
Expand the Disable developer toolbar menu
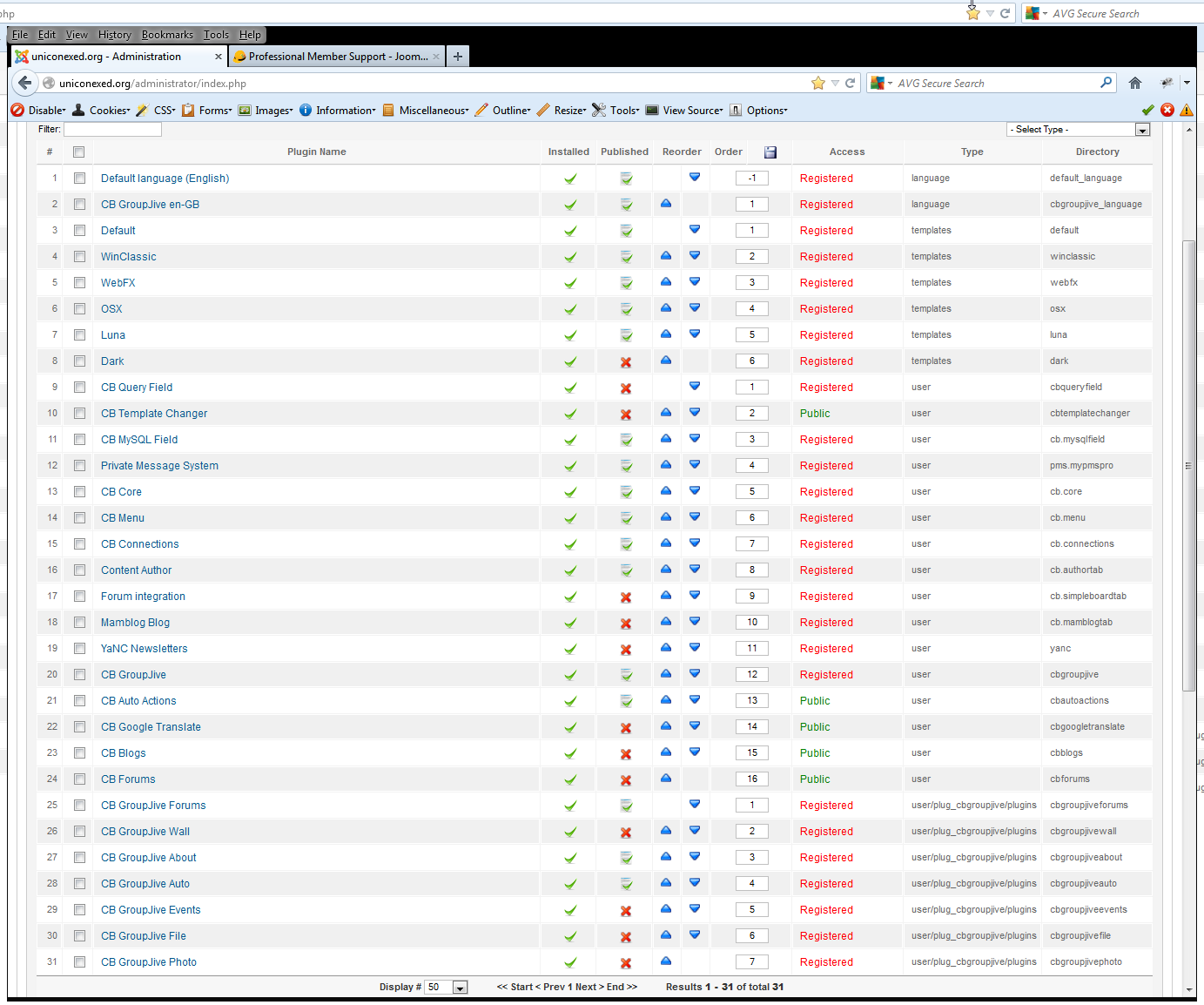pos(38,111)
